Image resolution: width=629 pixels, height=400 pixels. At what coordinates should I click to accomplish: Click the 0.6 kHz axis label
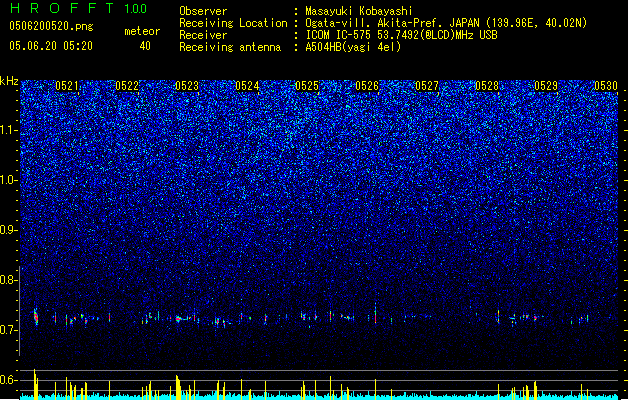(9, 380)
